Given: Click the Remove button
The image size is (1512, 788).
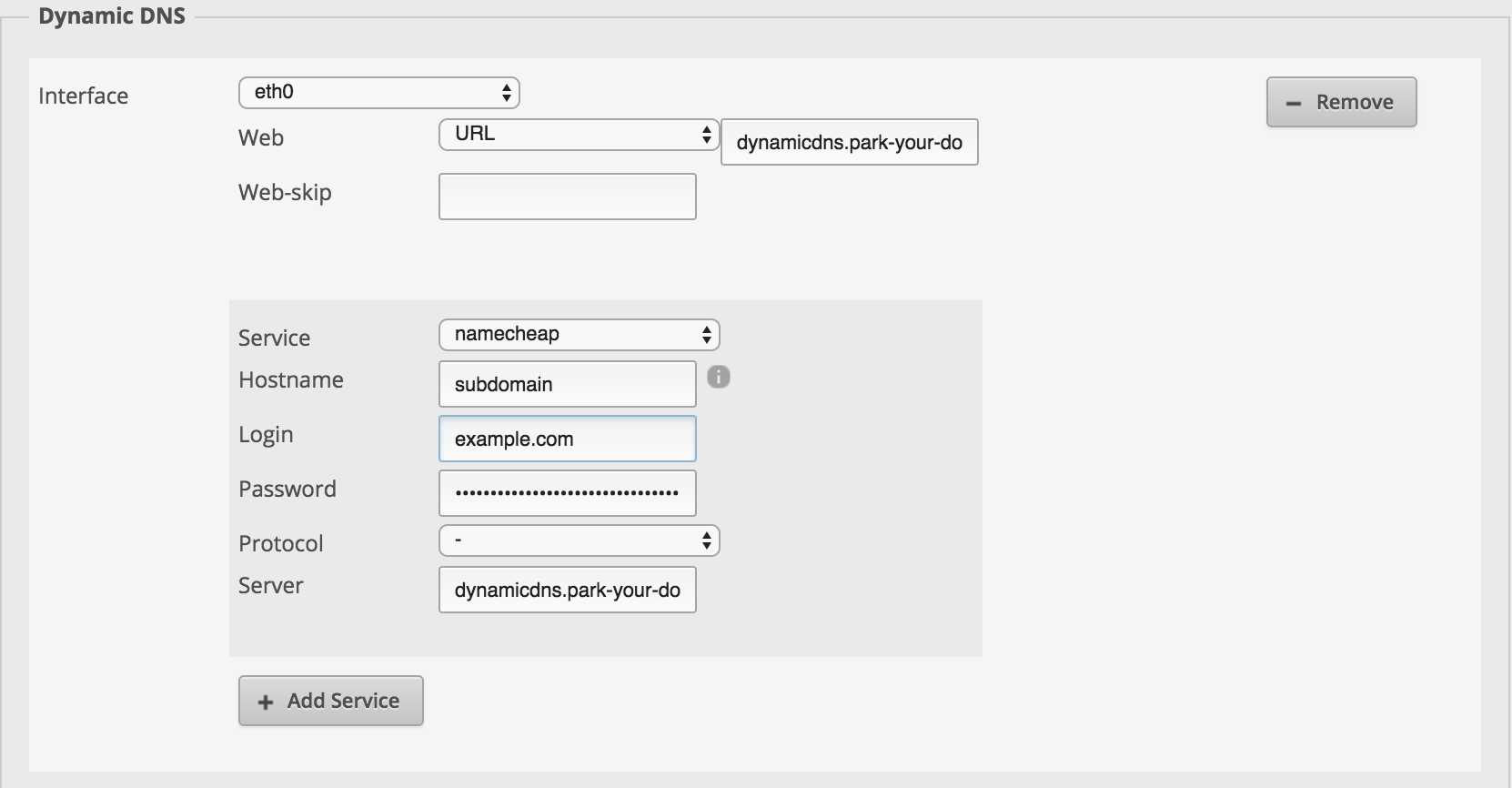Looking at the screenshot, I should click(x=1341, y=102).
